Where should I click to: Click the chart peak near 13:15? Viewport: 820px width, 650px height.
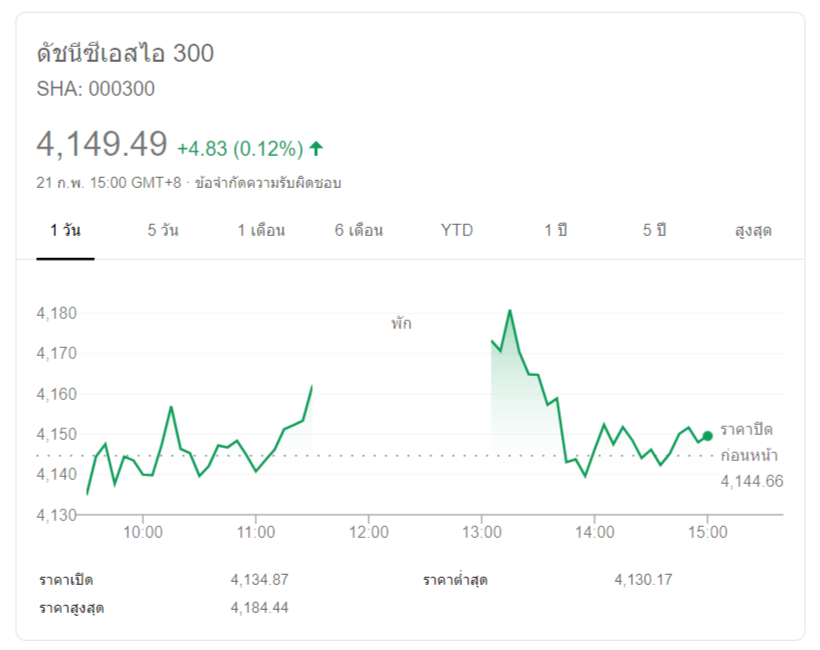coord(510,310)
